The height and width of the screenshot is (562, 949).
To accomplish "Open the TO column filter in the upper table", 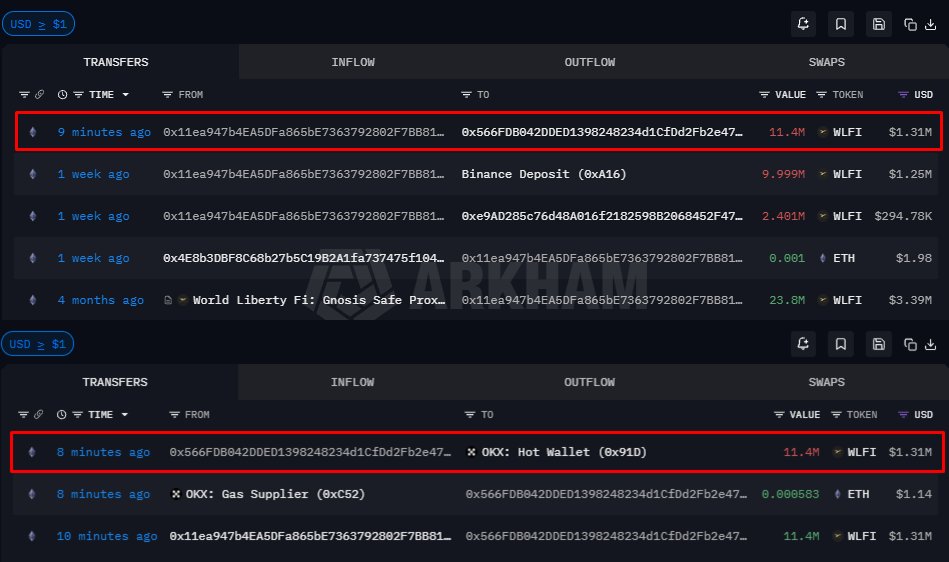I will [466, 95].
